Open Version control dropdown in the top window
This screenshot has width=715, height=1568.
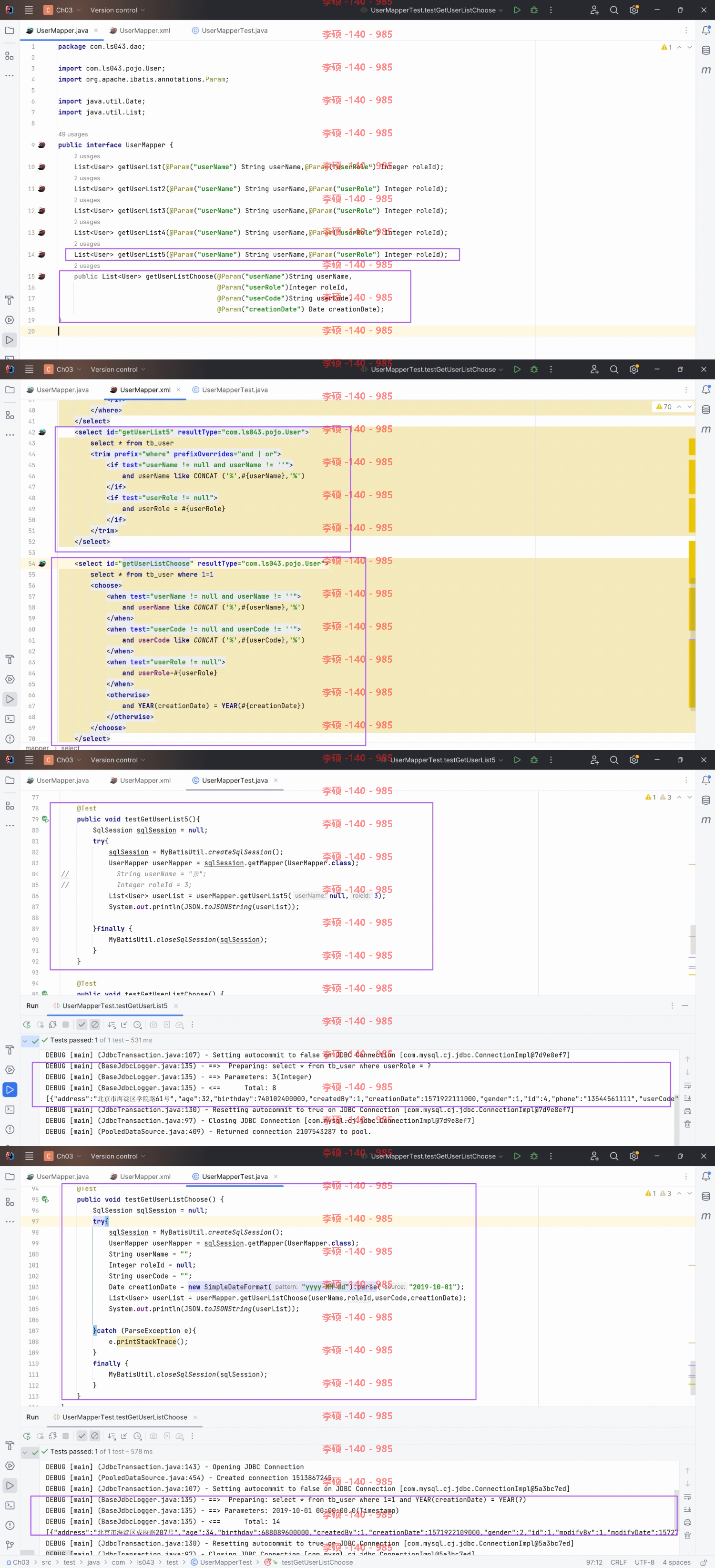click(x=117, y=10)
